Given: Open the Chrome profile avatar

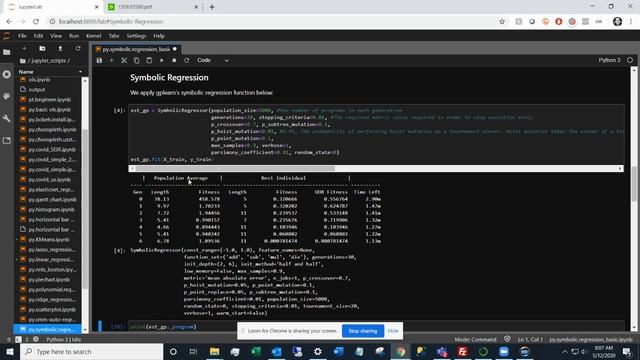Looking at the screenshot, I should tap(617, 22).
